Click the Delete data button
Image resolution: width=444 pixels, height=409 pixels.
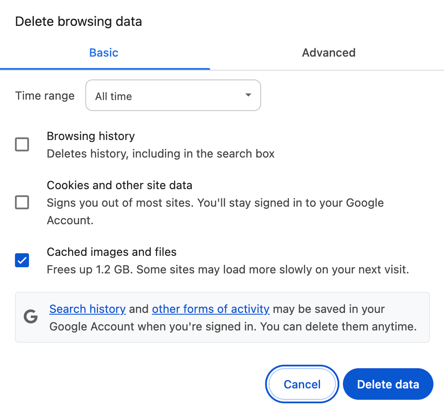coord(388,384)
